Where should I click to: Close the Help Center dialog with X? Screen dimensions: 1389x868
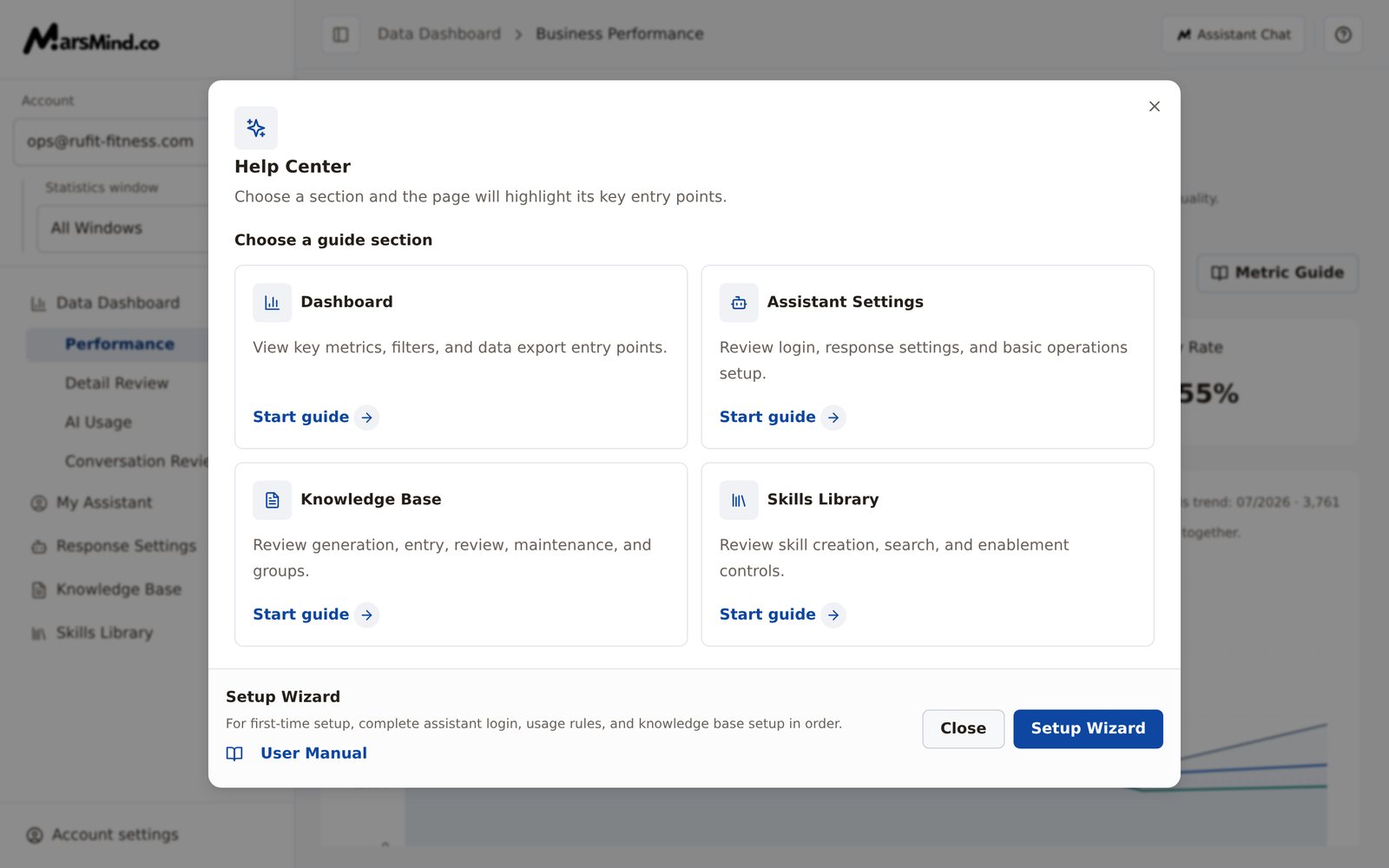pyautogui.click(x=1154, y=107)
